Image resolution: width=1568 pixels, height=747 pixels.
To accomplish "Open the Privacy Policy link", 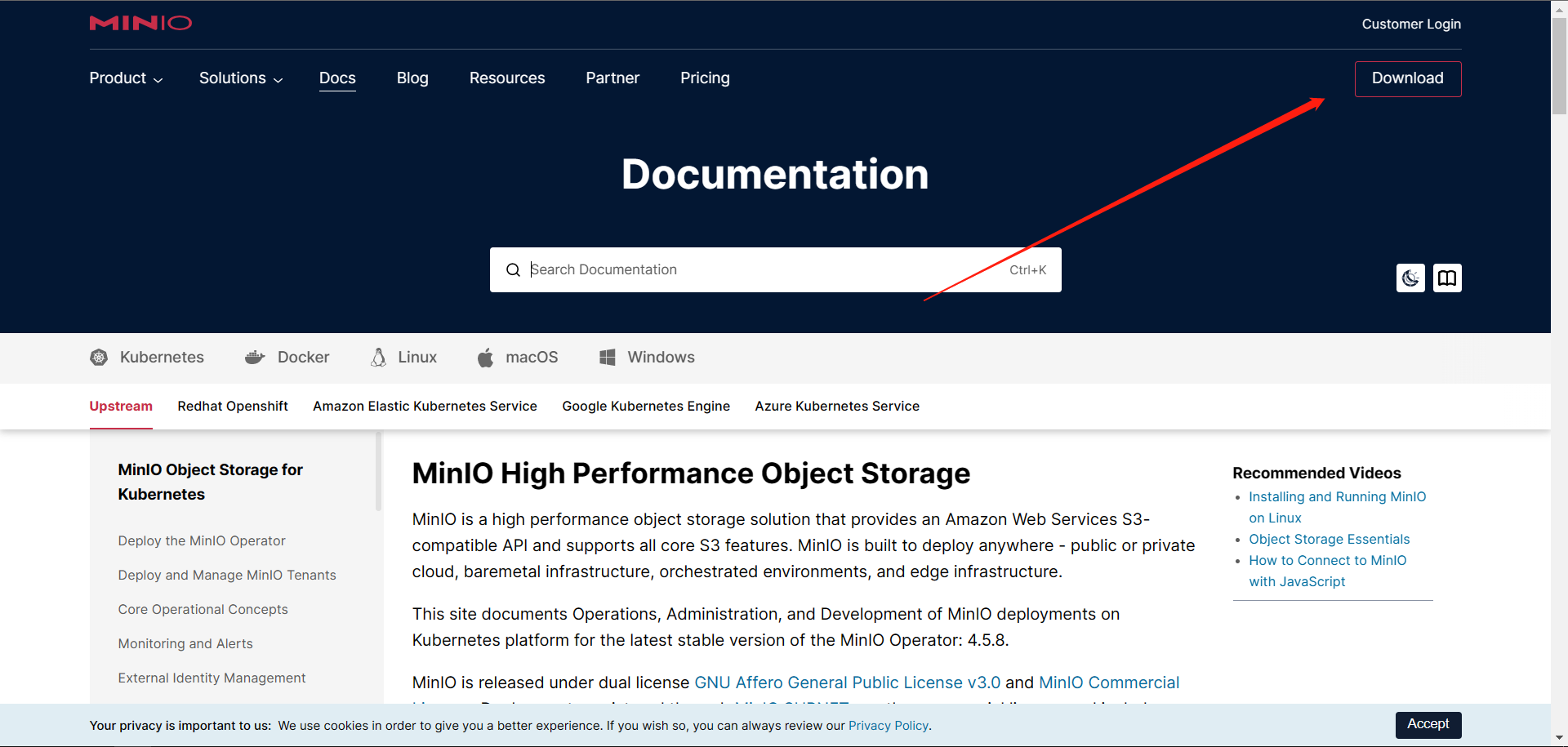I will pyautogui.click(x=888, y=726).
